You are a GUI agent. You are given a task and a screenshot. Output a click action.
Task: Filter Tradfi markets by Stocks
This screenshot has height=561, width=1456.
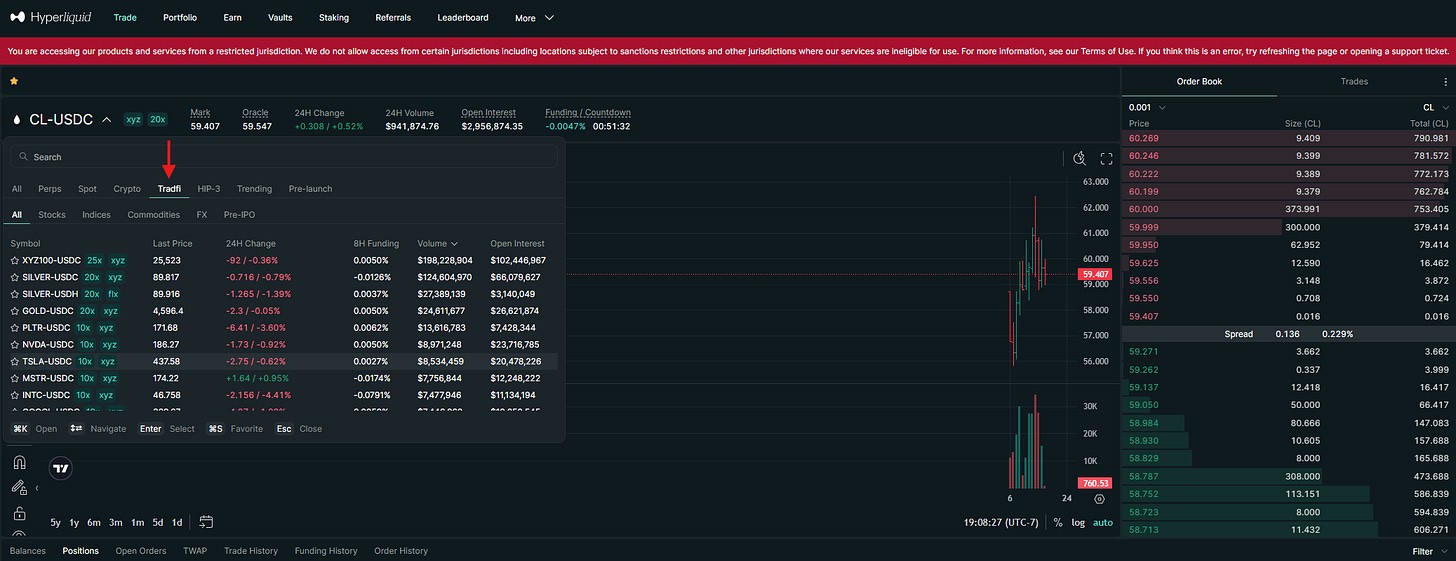pyautogui.click(x=52, y=214)
